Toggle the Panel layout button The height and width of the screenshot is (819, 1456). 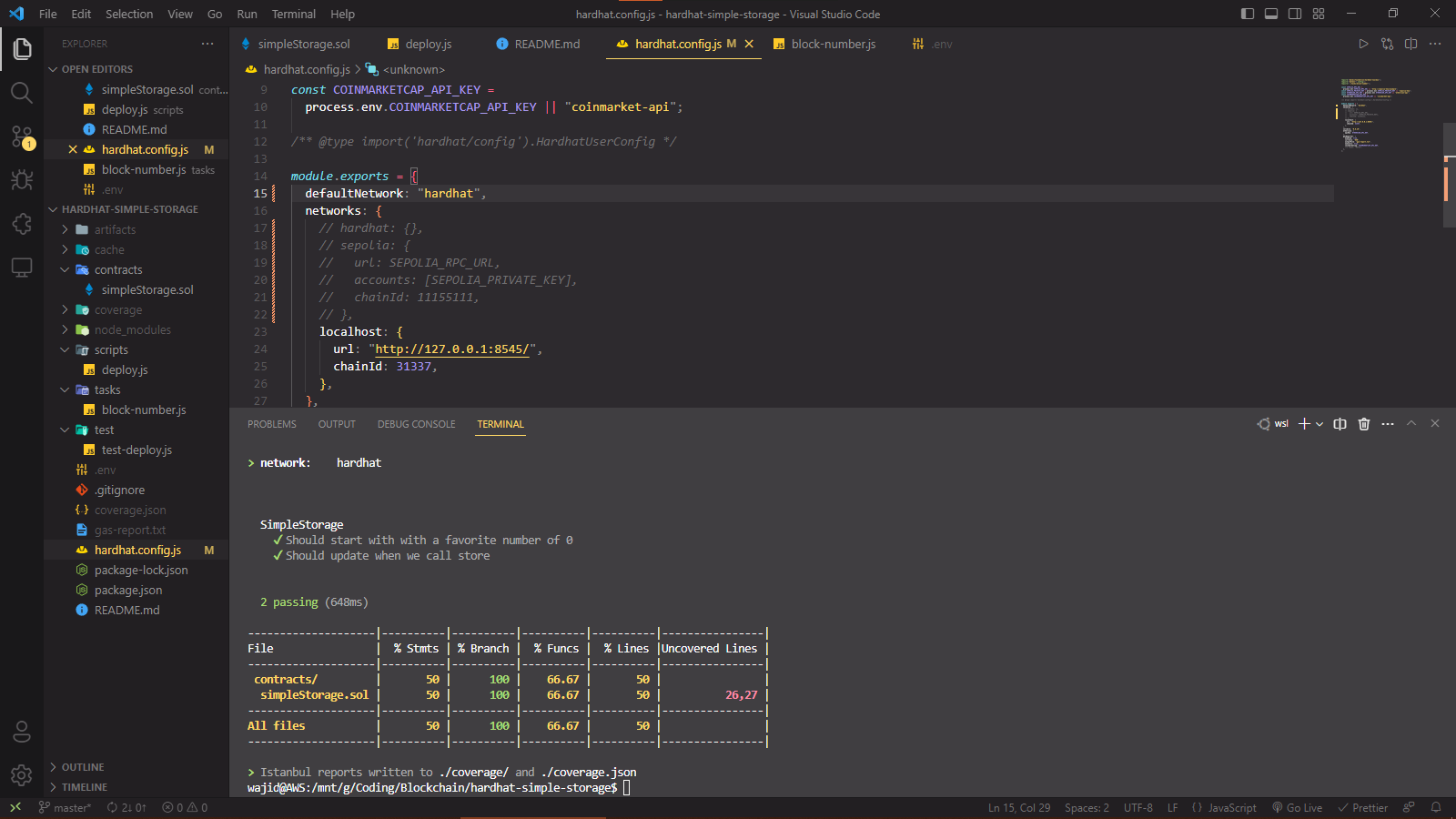tap(1271, 14)
